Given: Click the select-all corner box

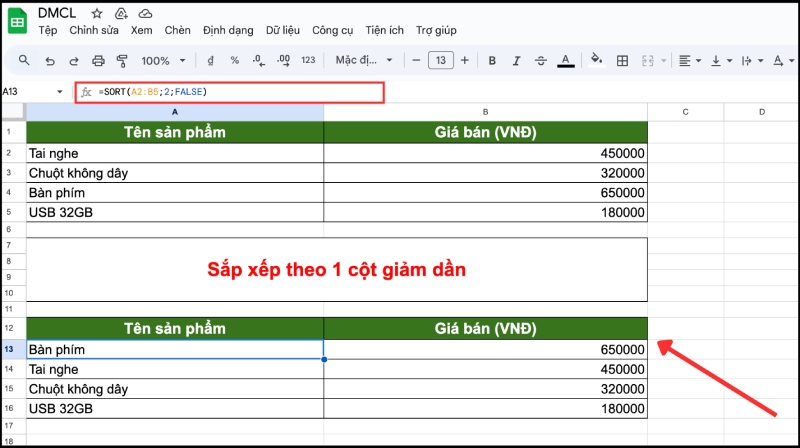Looking at the screenshot, I should point(13,112).
